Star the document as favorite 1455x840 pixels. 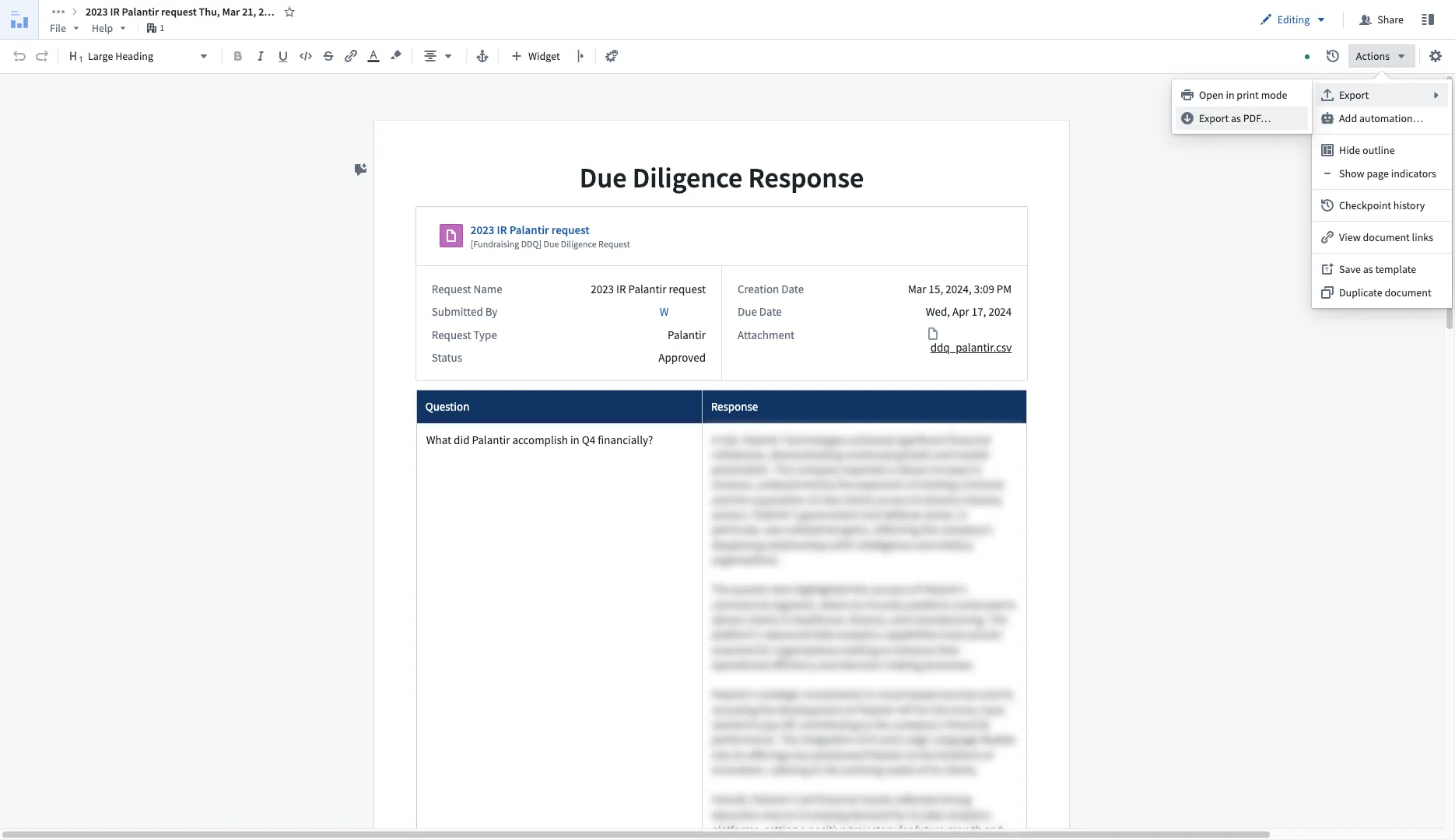pos(289,12)
